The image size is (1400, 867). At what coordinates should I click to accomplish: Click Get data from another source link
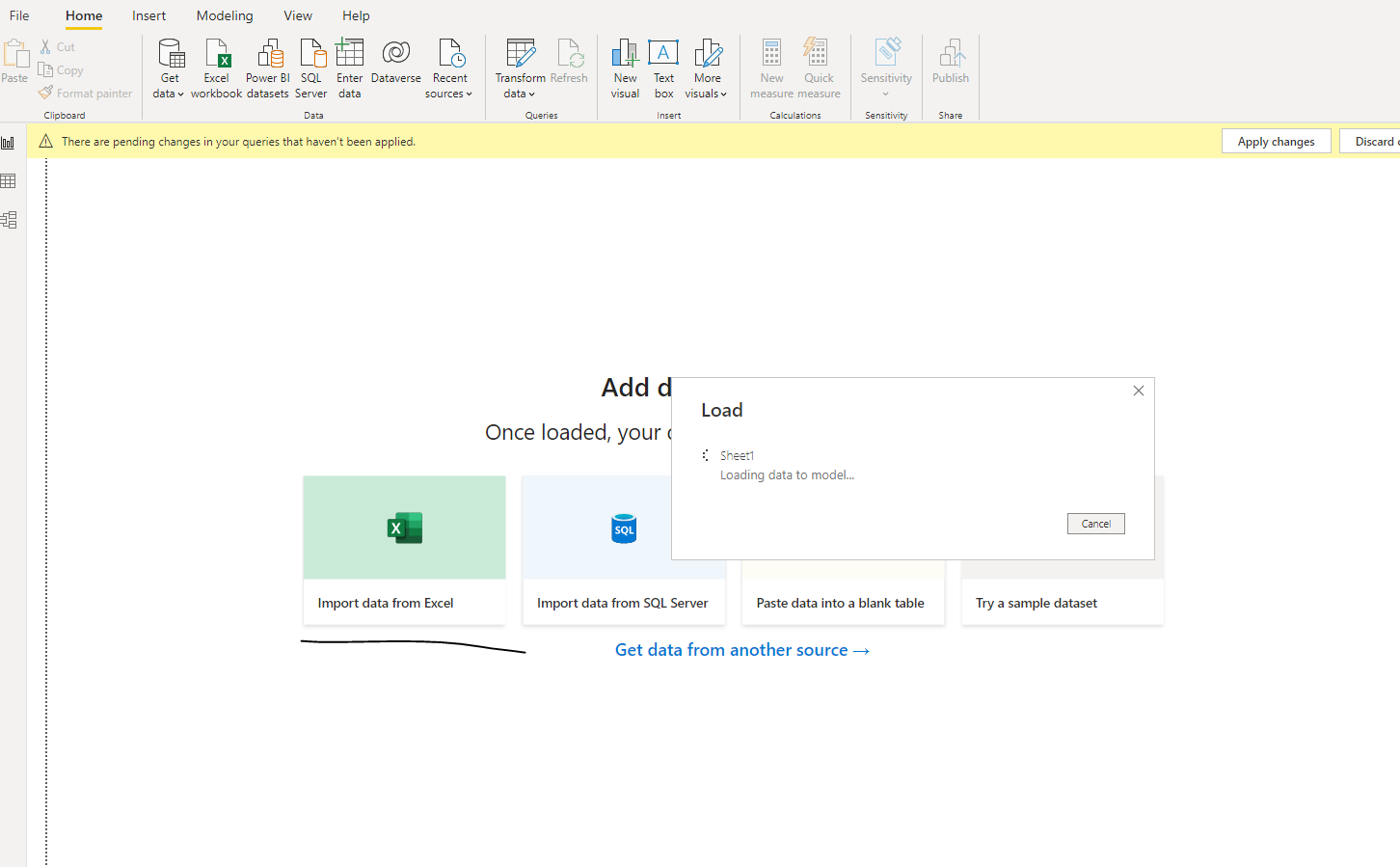coord(742,650)
